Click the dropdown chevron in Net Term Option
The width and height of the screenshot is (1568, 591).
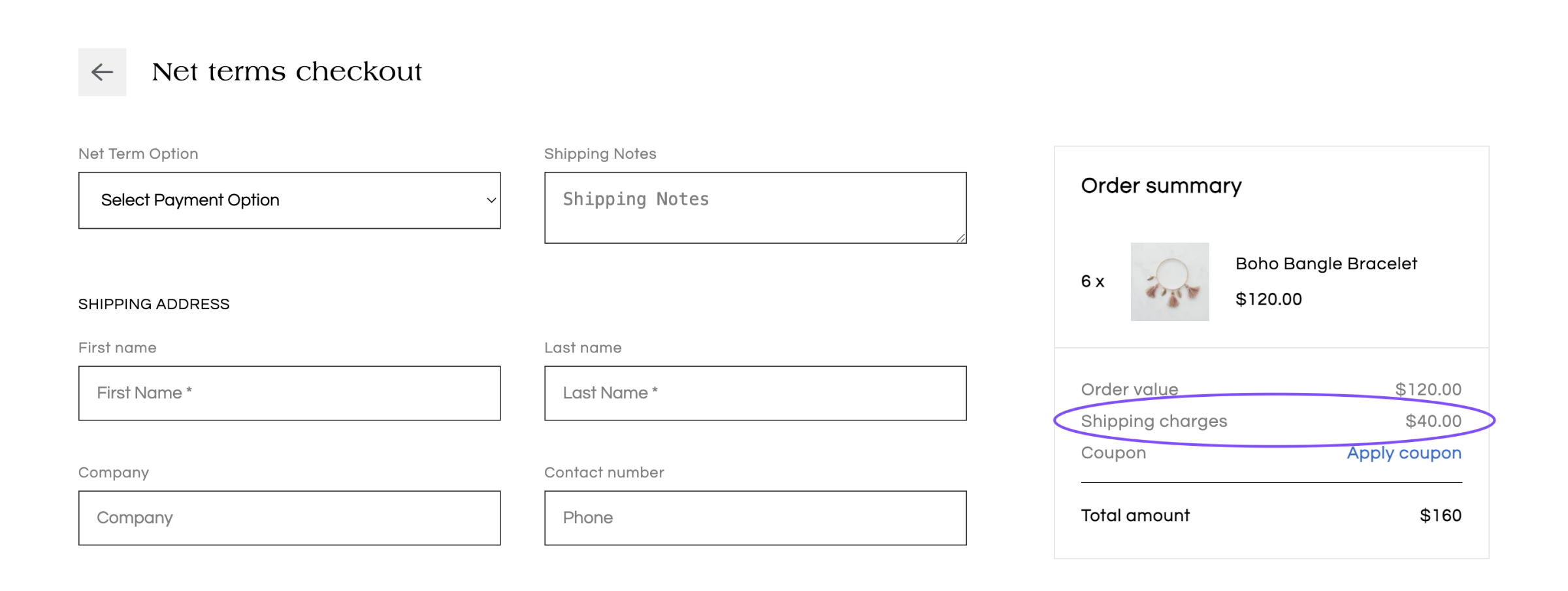[x=491, y=201]
